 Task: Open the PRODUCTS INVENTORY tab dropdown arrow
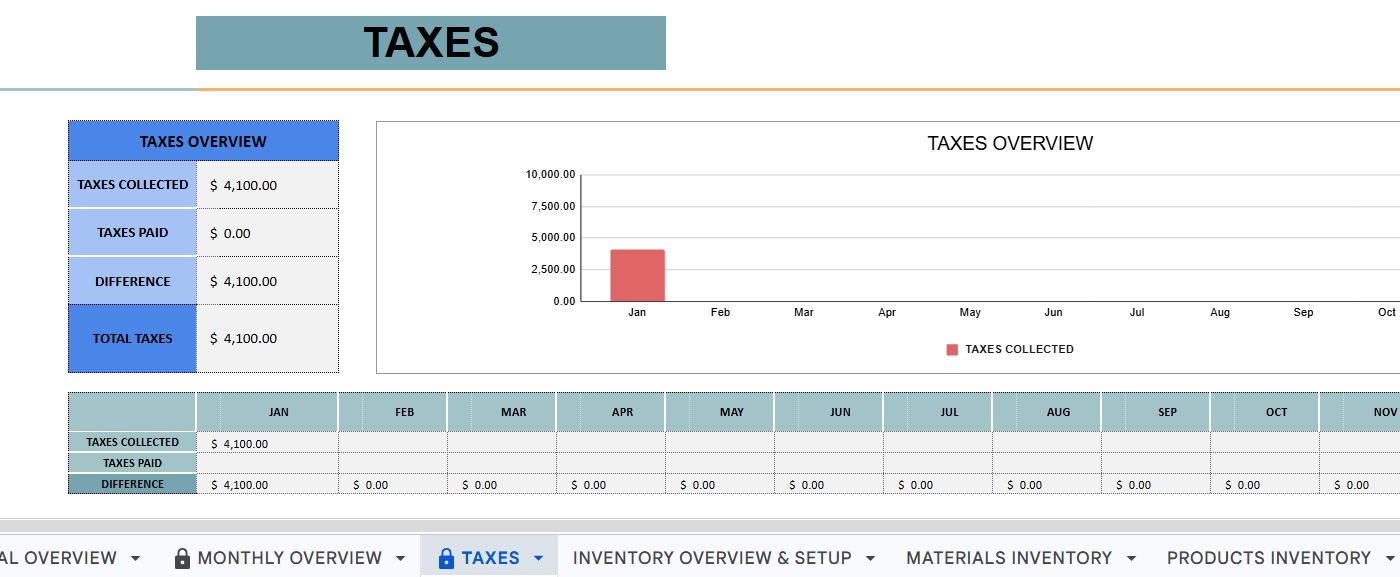pos(1389,558)
